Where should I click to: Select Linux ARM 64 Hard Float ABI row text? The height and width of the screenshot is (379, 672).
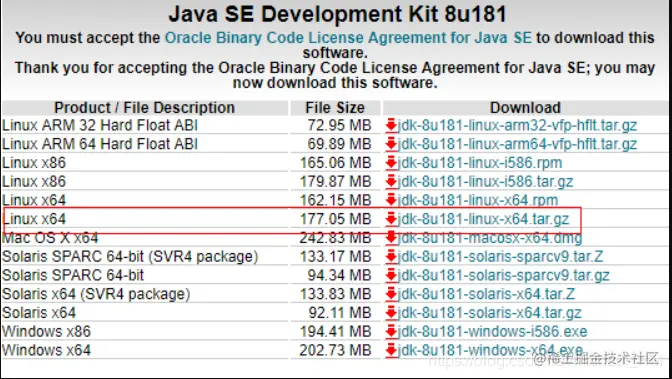100,144
